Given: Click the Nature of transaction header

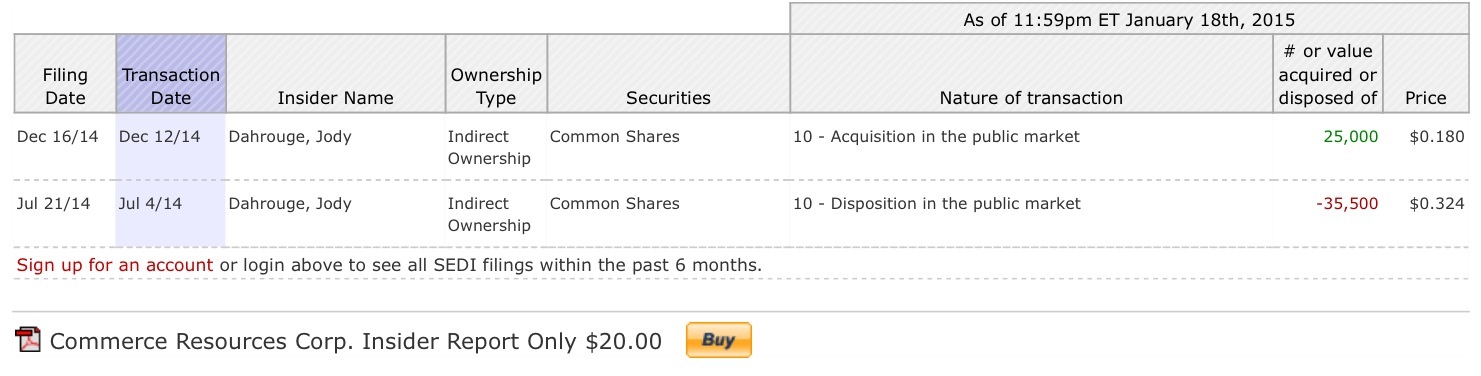Looking at the screenshot, I should coord(1031,98).
